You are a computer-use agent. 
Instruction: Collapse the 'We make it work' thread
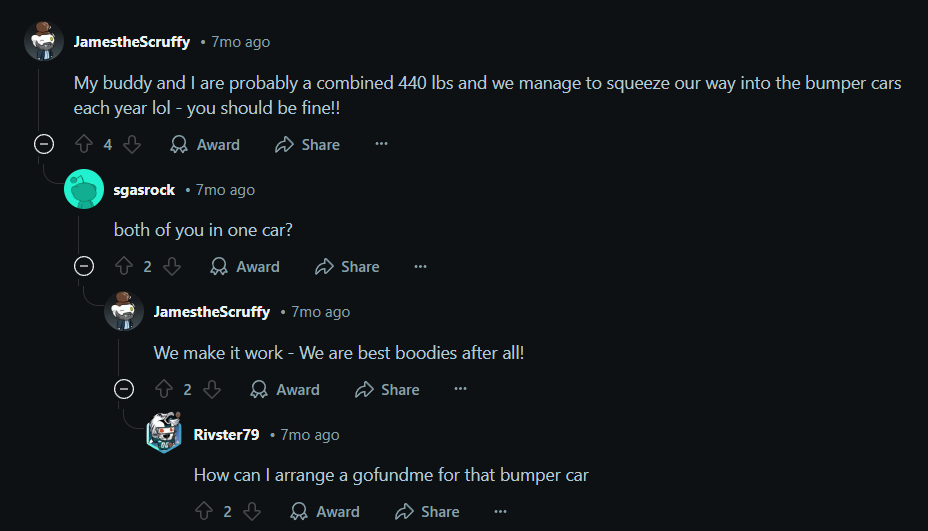[x=124, y=389]
